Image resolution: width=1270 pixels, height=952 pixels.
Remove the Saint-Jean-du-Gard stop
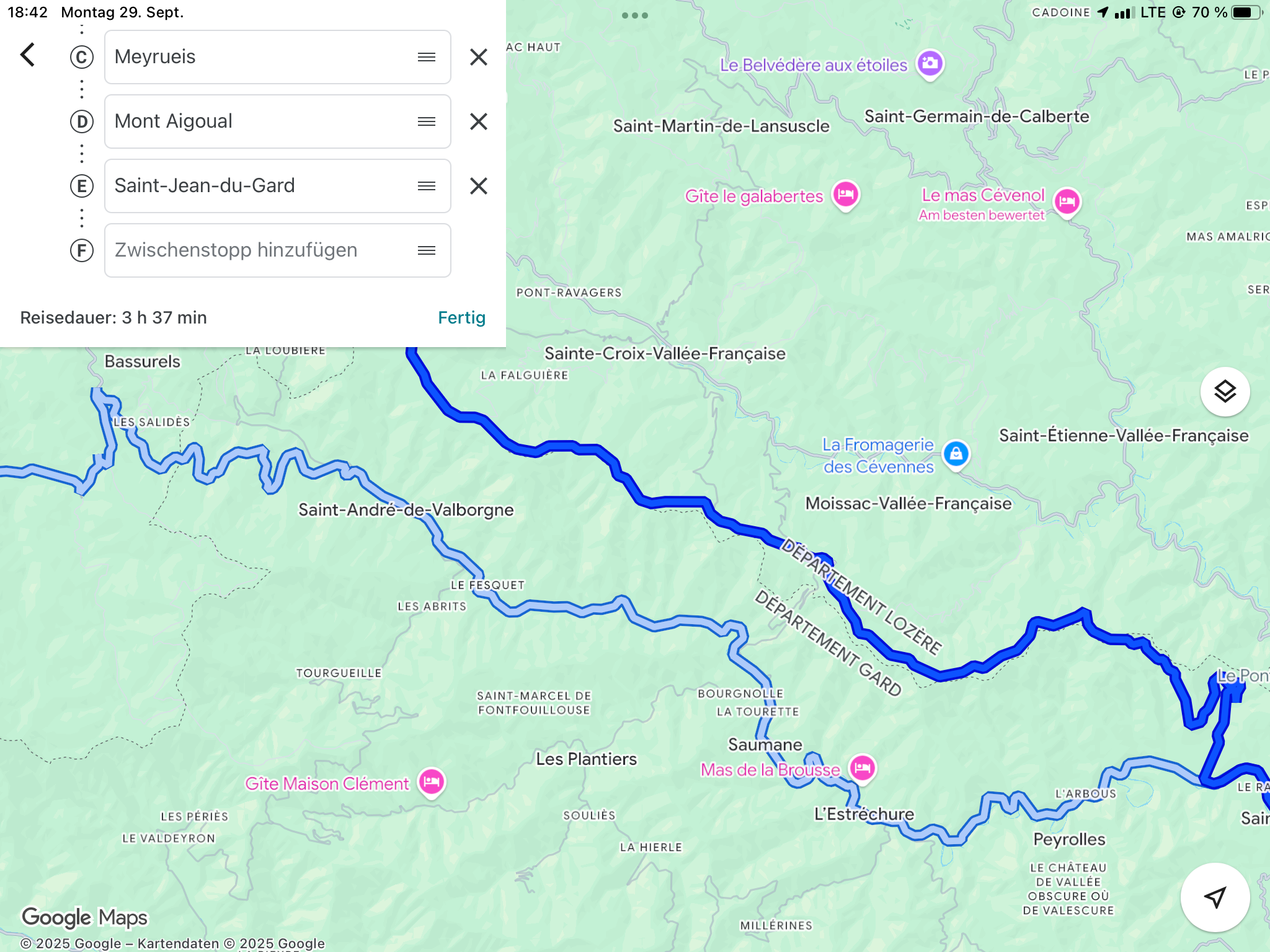tap(479, 186)
